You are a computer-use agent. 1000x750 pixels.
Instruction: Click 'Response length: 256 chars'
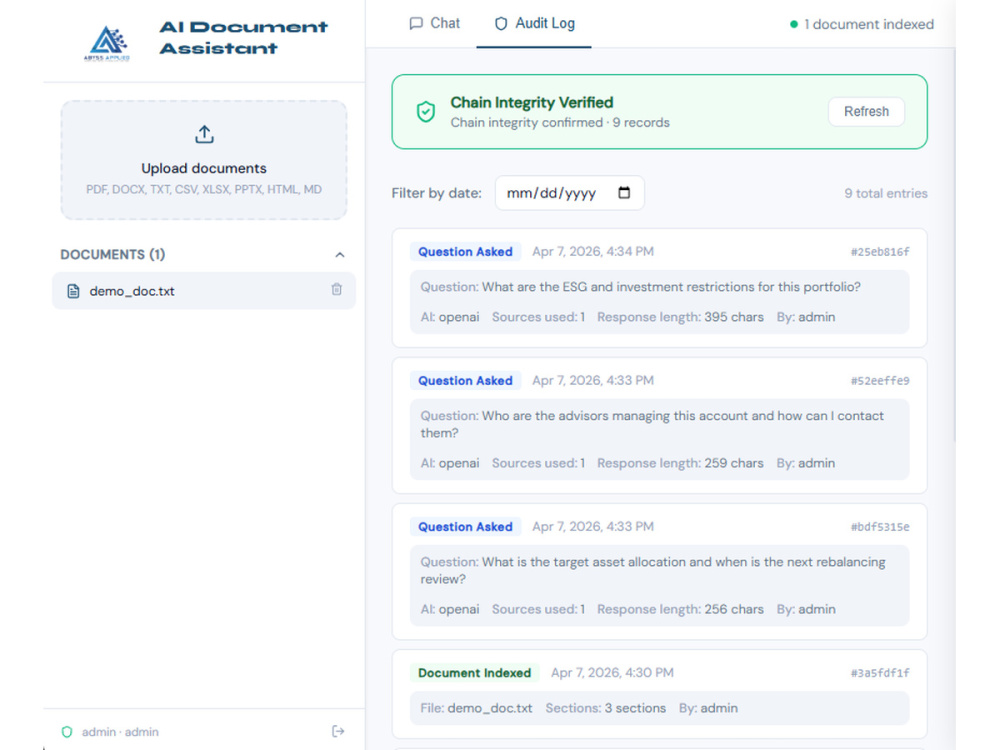coord(680,609)
